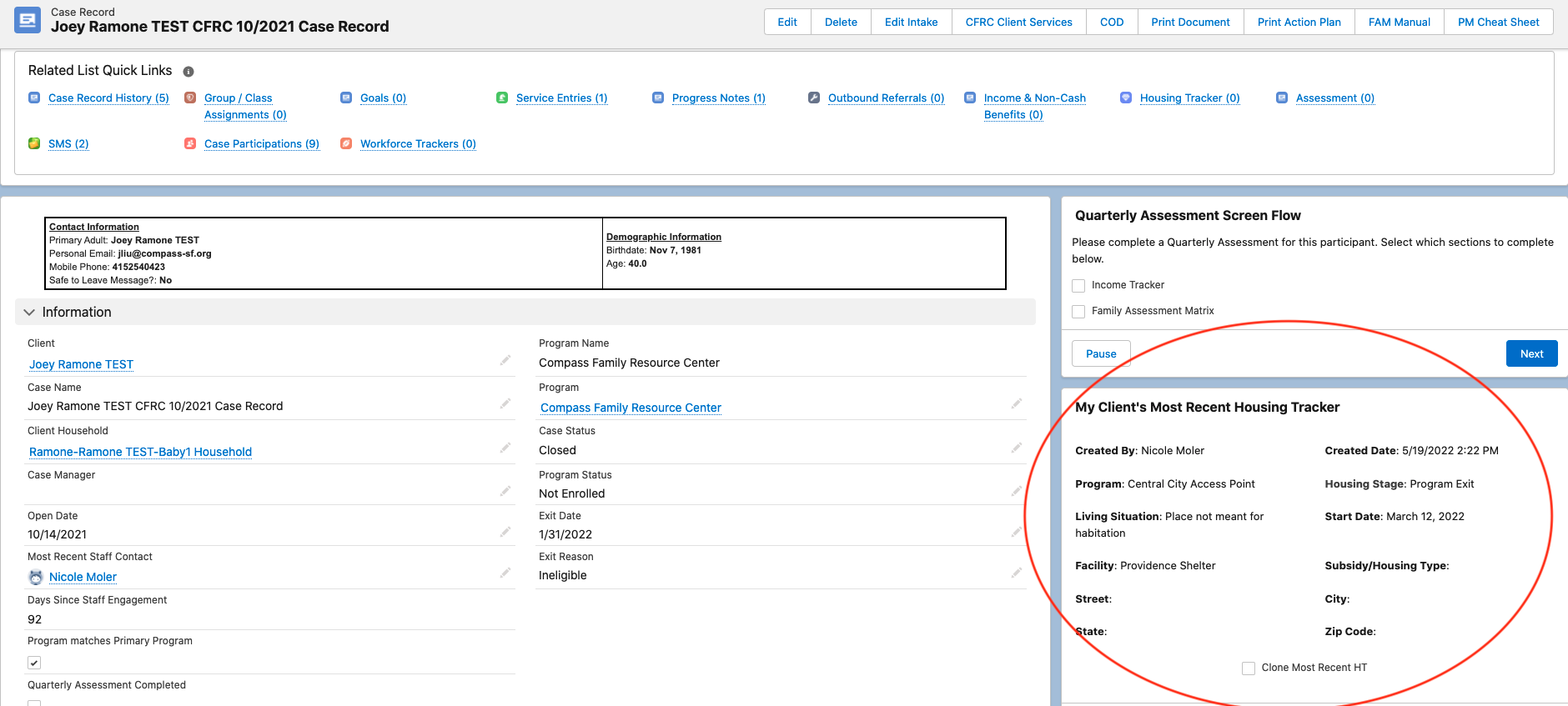Collapse the Information section

(x=30, y=312)
